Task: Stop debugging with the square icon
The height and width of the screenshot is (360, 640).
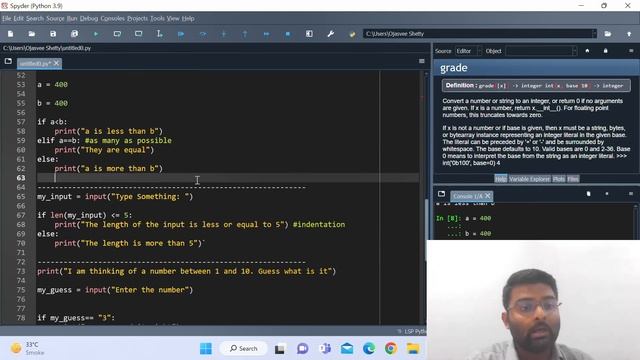Action: (288, 34)
